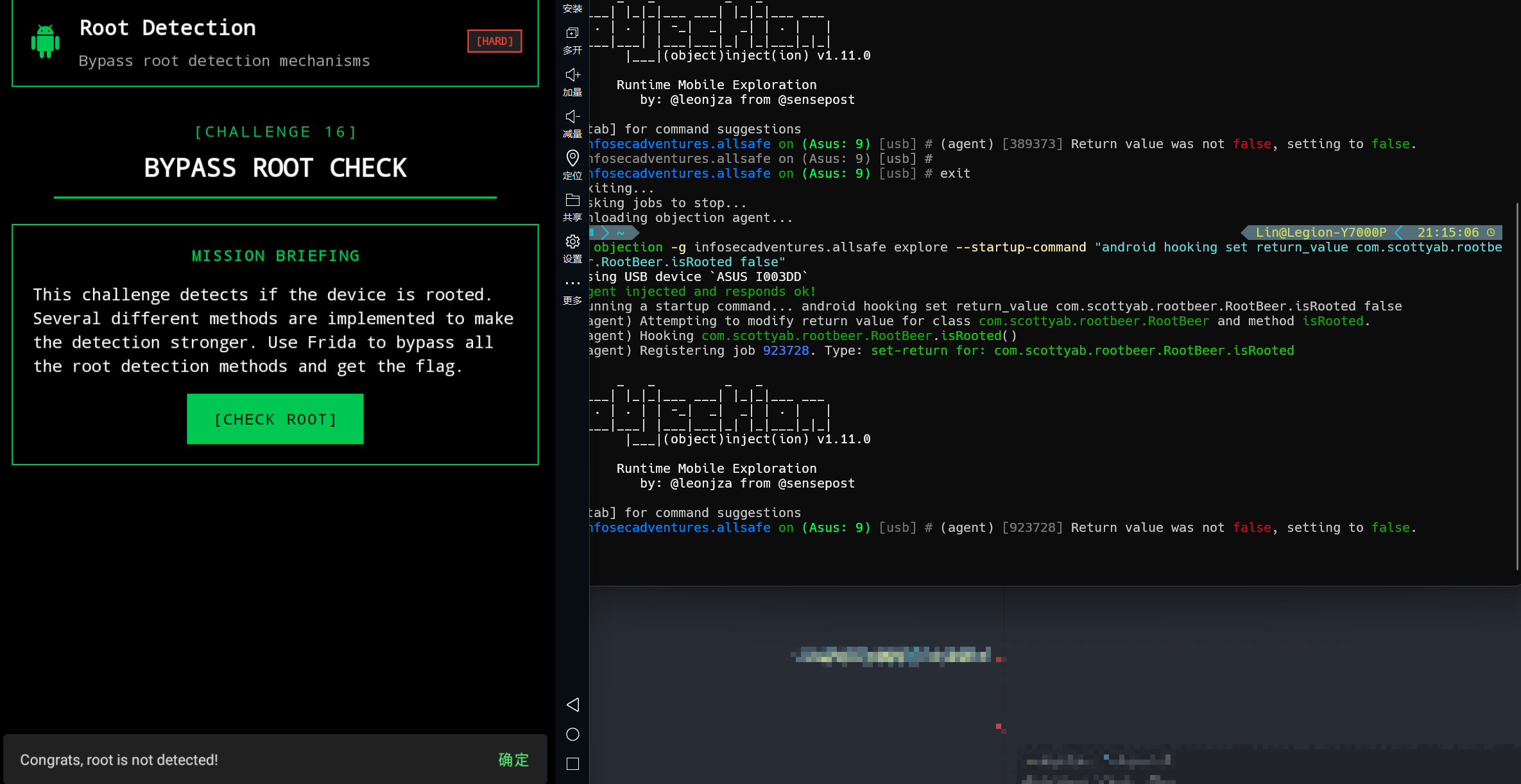Open the shared folder (共享) icon
Viewport: 1521px width, 784px height.
coord(572,201)
